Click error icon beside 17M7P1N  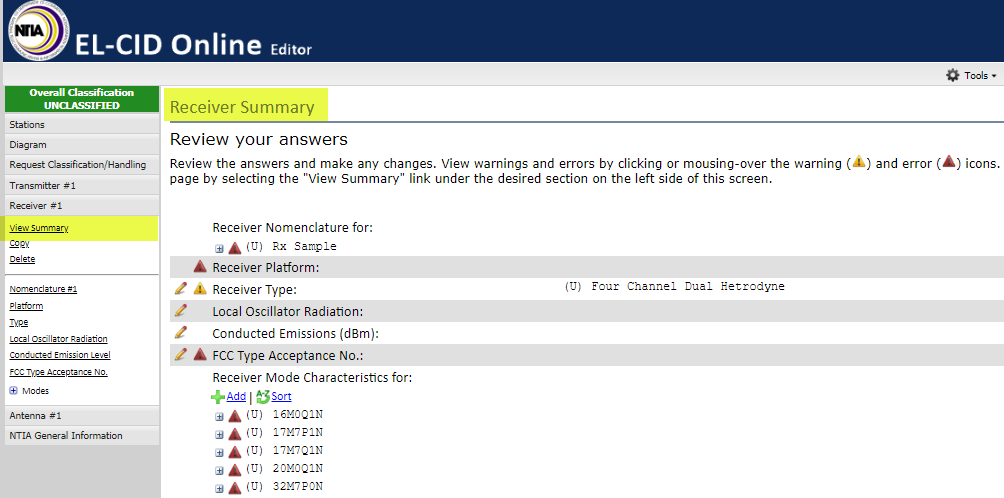(234, 434)
